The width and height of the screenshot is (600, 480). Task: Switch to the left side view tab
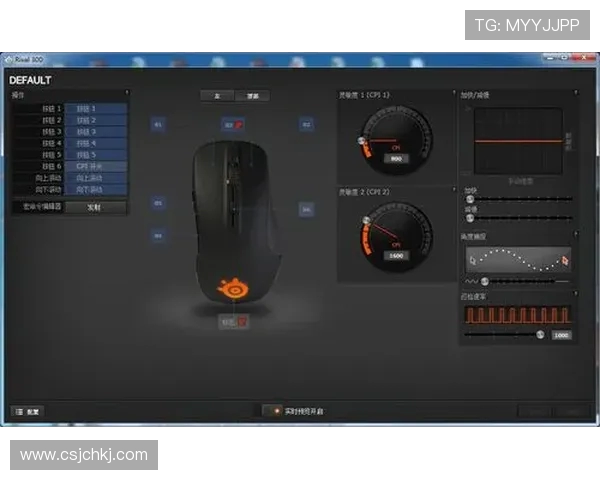coord(217,96)
